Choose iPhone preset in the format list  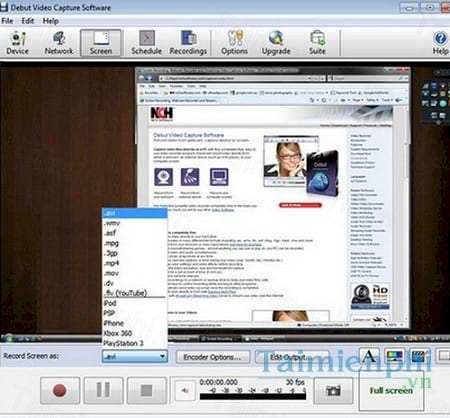point(134,323)
